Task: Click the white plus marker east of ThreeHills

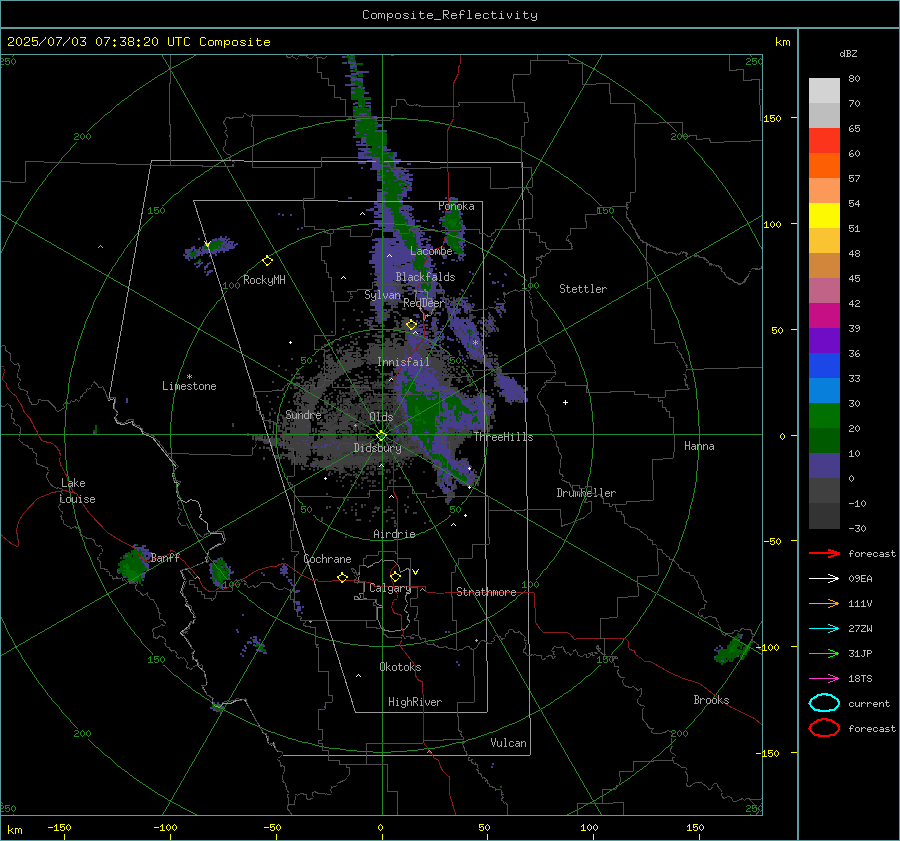Action: tap(565, 402)
